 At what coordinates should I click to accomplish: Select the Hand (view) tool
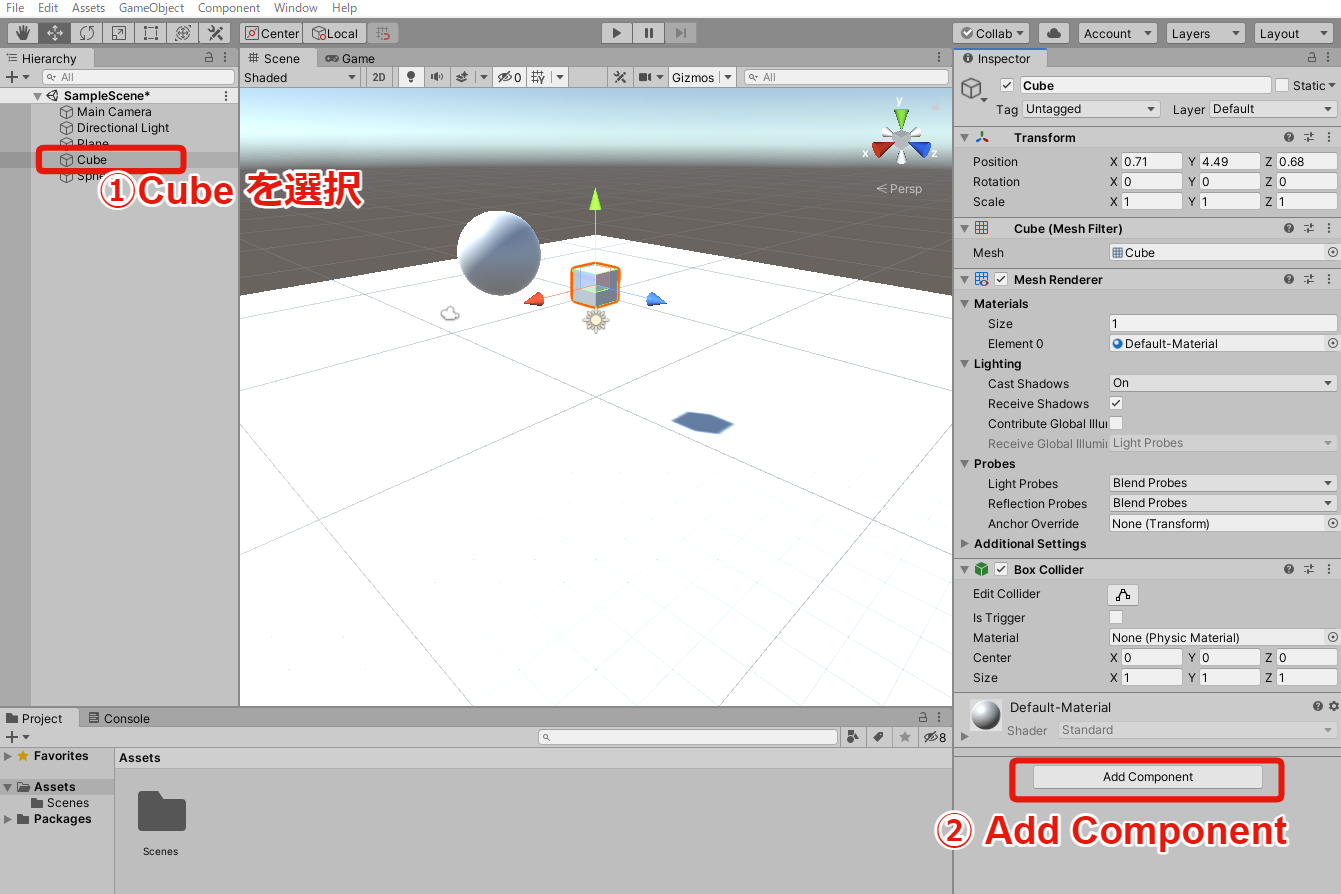pyautogui.click(x=22, y=32)
